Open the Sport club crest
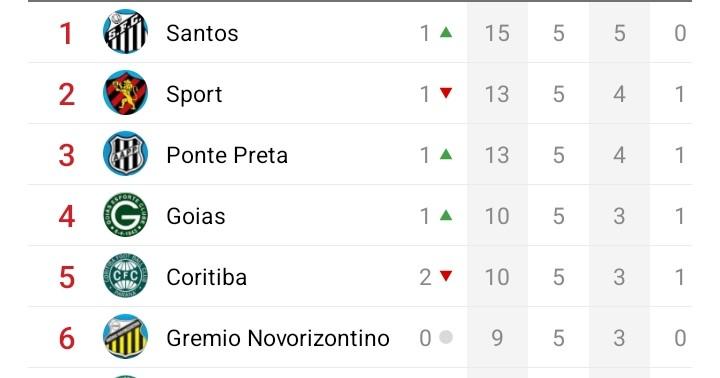Screen dimensions: 720x378 (125, 93)
